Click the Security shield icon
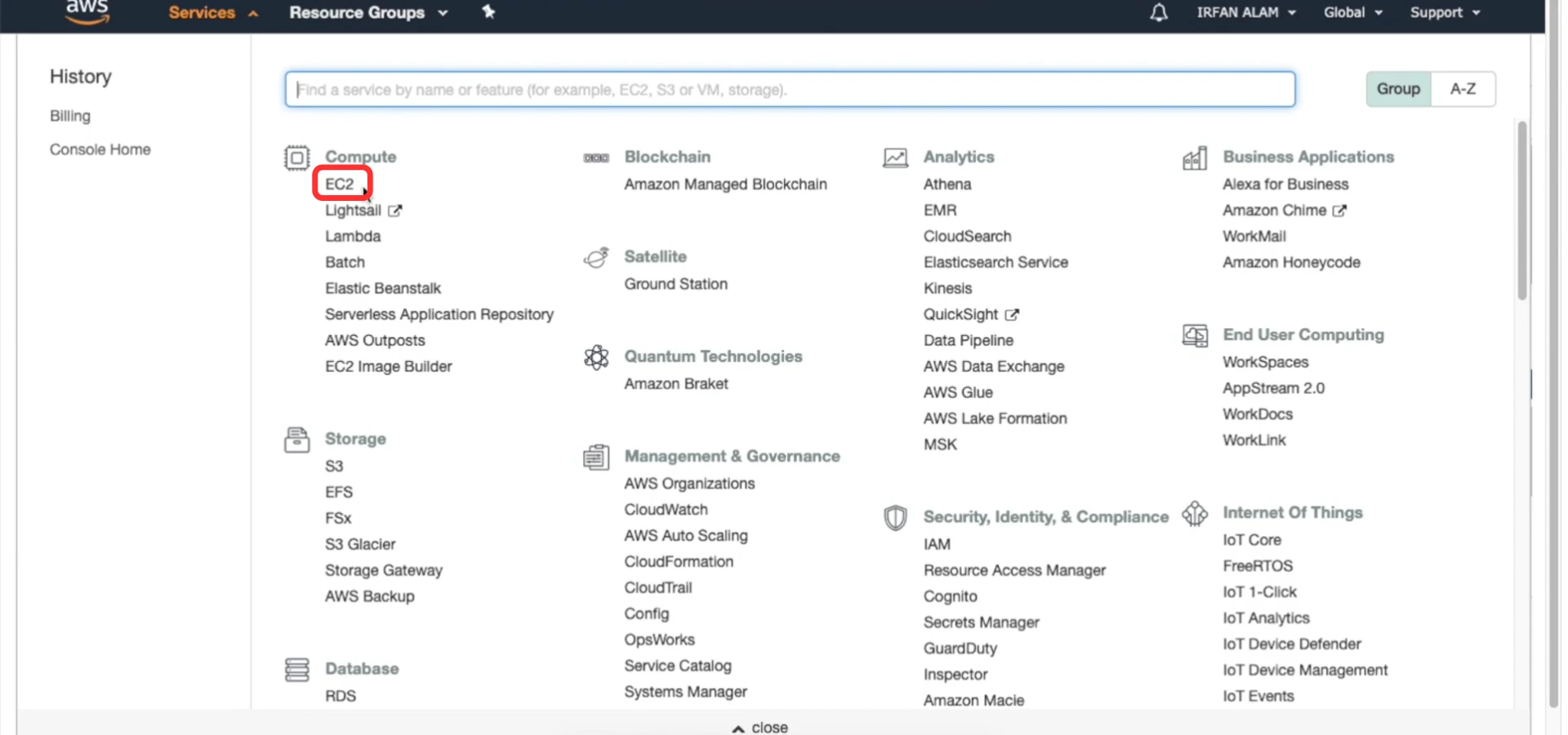The height and width of the screenshot is (735, 1568). (x=896, y=517)
